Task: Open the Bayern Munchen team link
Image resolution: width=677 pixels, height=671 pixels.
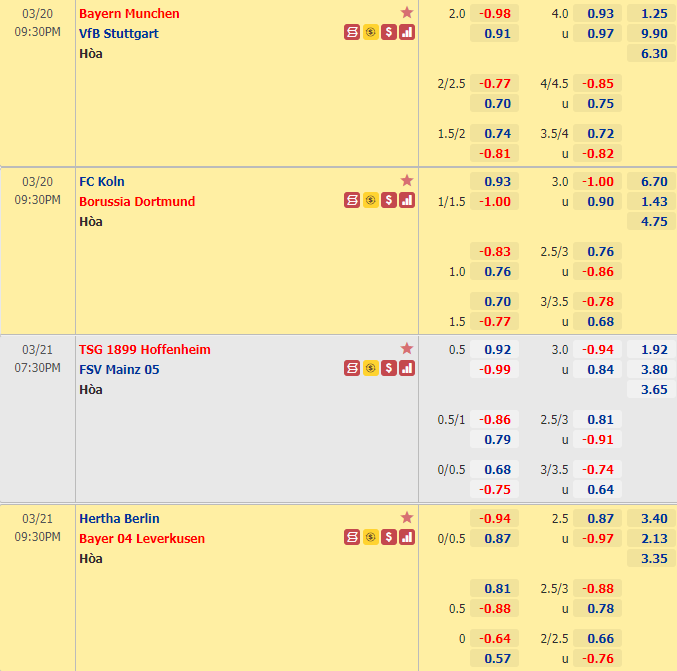Action: 129,14
